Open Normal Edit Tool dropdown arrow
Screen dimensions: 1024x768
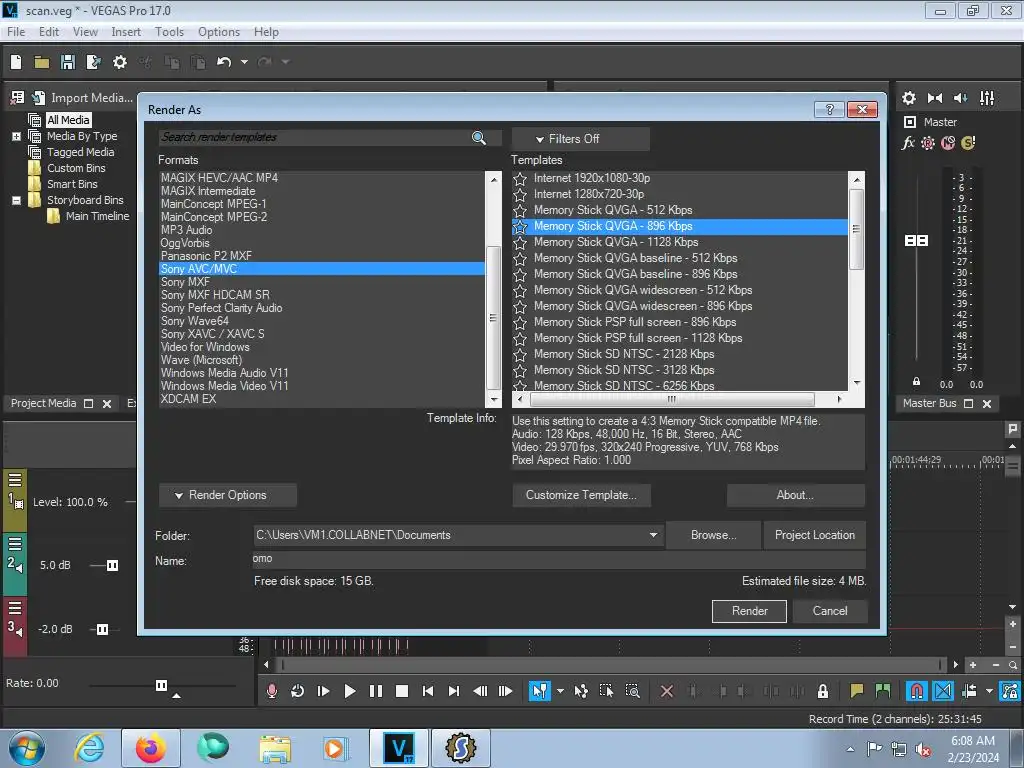pos(560,691)
